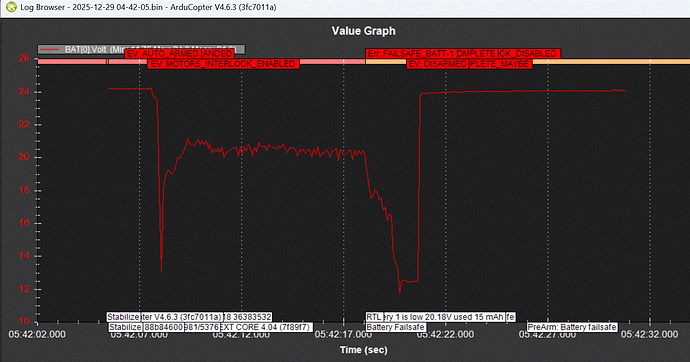Click the '18 36383532' message label

point(247,317)
